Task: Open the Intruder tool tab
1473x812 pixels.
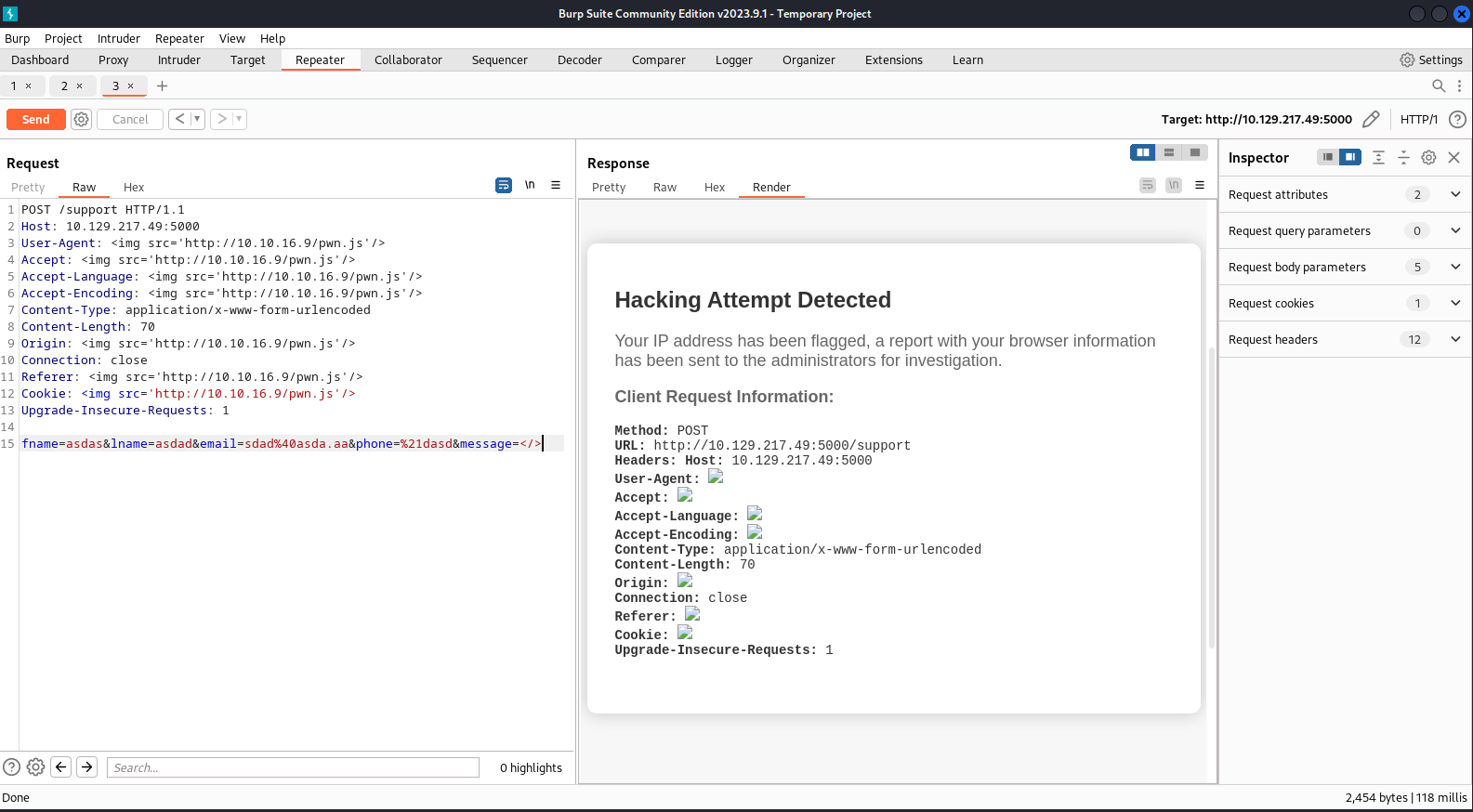Action: (x=179, y=59)
